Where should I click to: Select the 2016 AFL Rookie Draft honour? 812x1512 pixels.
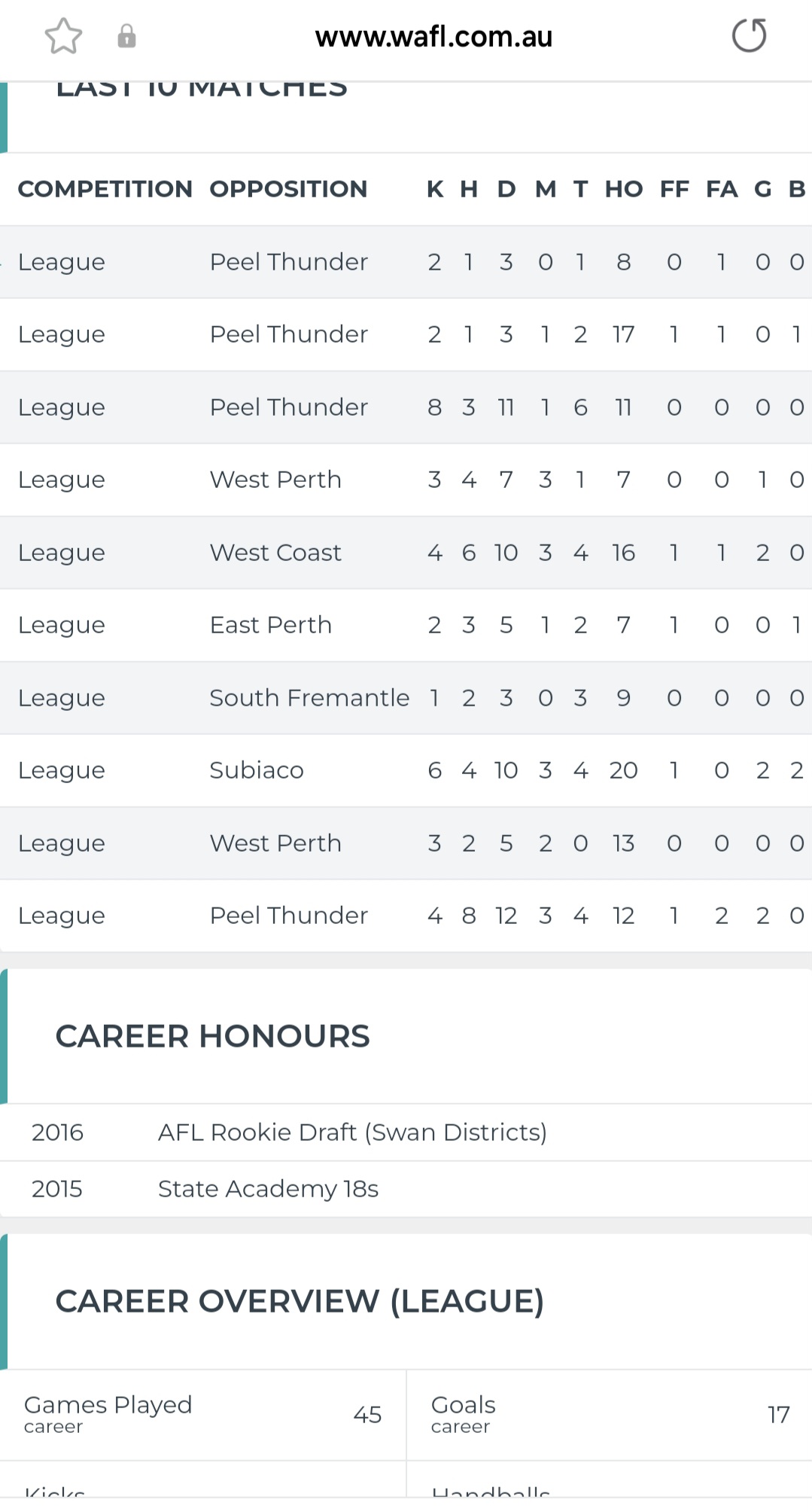coord(406,1132)
